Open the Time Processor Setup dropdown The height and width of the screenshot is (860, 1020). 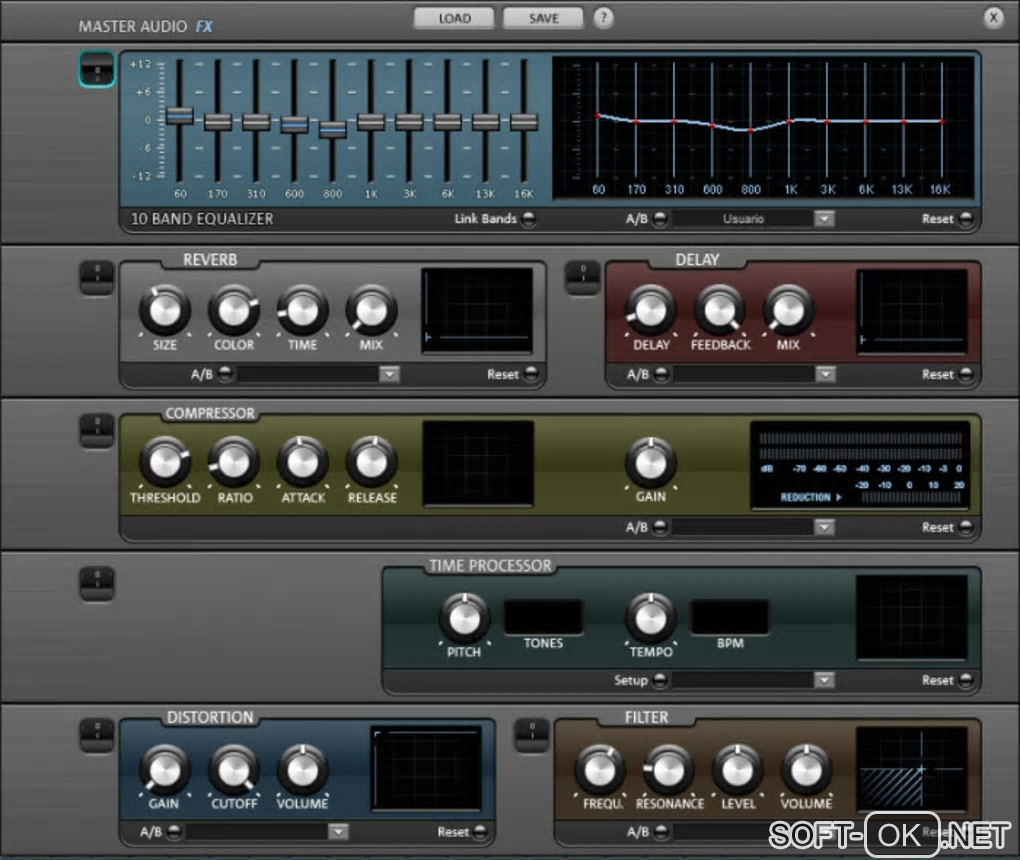point(824,680)
